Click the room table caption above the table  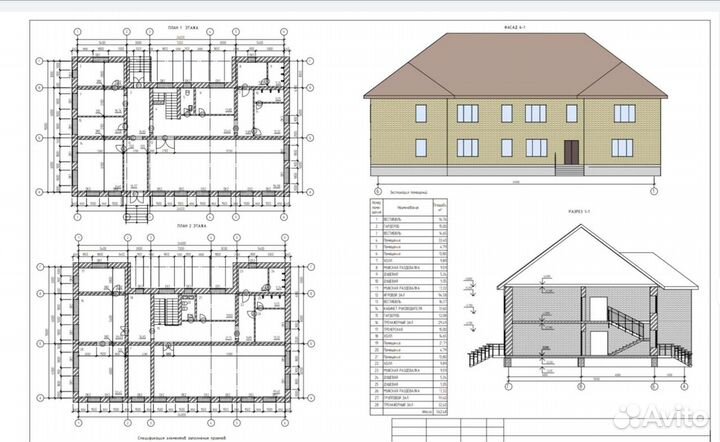click(x=409, y=193)
